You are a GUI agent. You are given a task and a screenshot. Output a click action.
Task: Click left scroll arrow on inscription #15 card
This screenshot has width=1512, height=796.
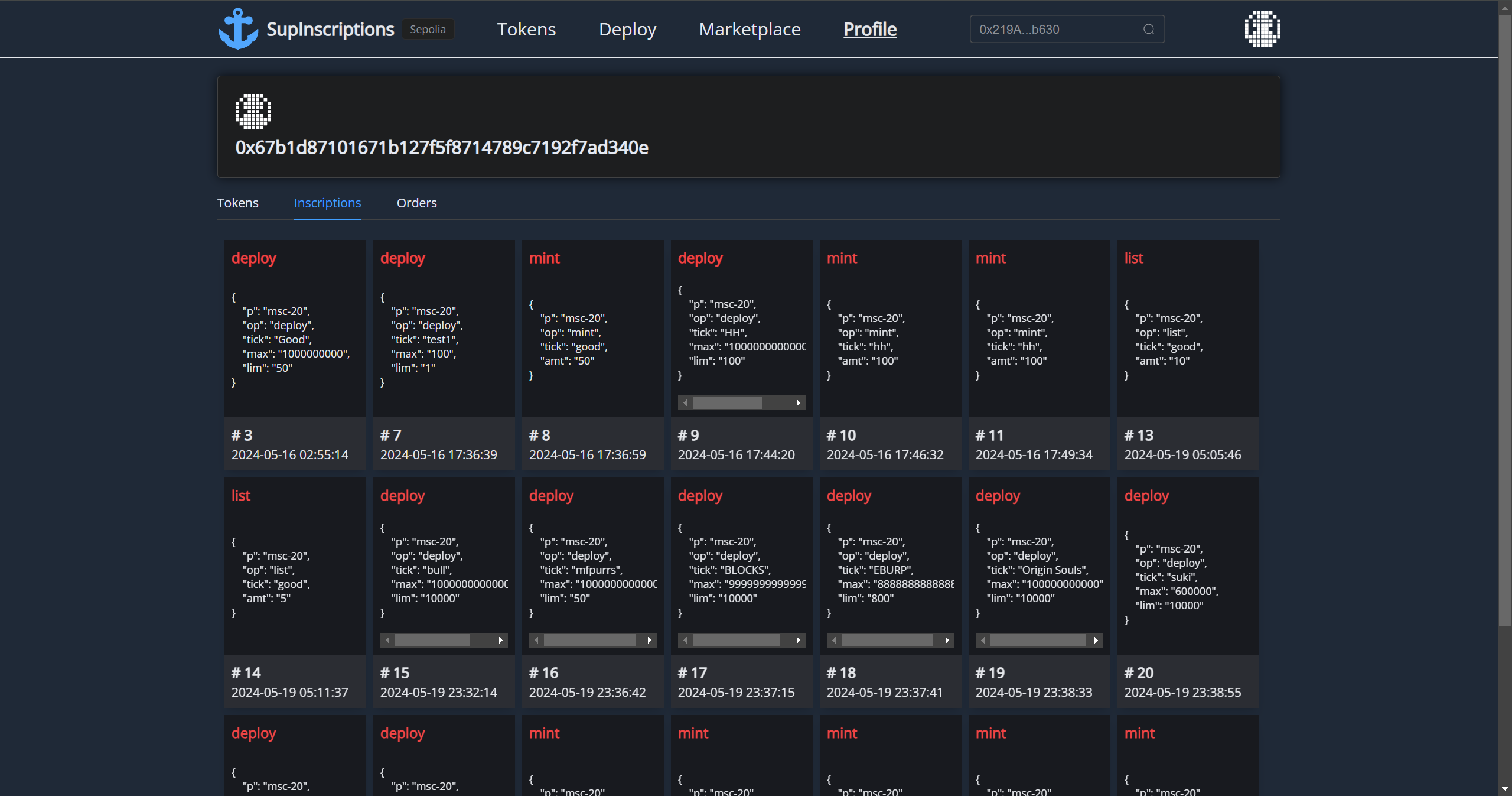coord(387,641)
